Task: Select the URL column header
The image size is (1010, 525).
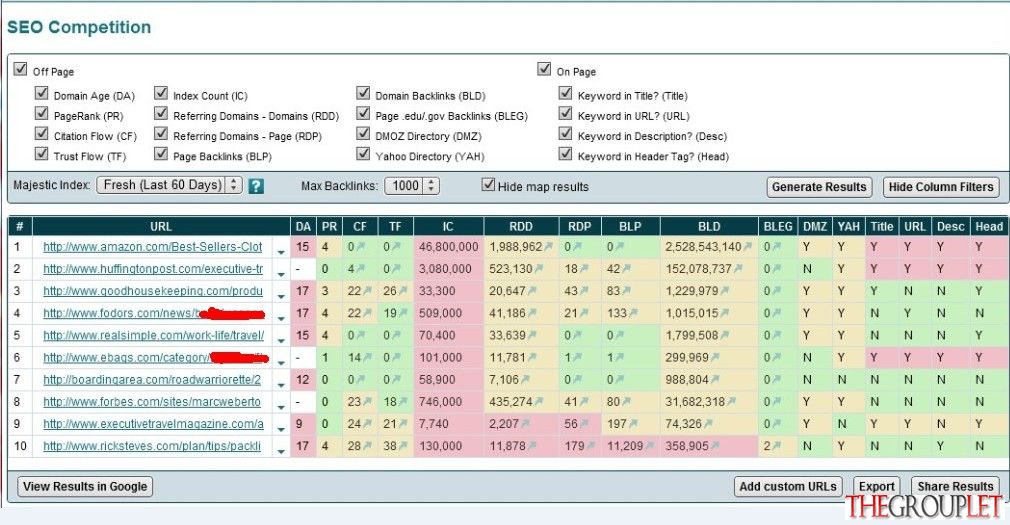Action: pyautogui.click(x=161, y=227)
